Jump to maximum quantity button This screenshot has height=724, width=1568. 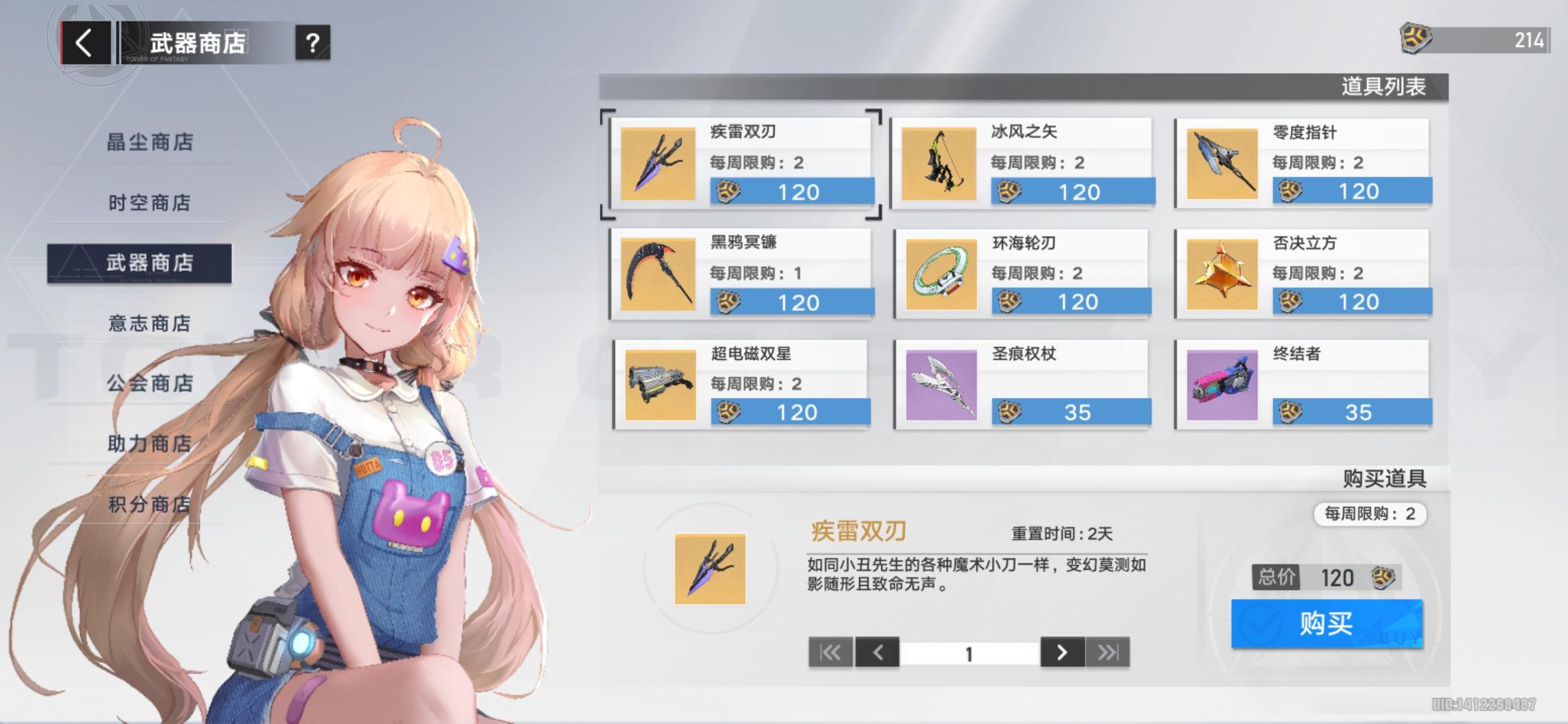(x=1108, y=652)
